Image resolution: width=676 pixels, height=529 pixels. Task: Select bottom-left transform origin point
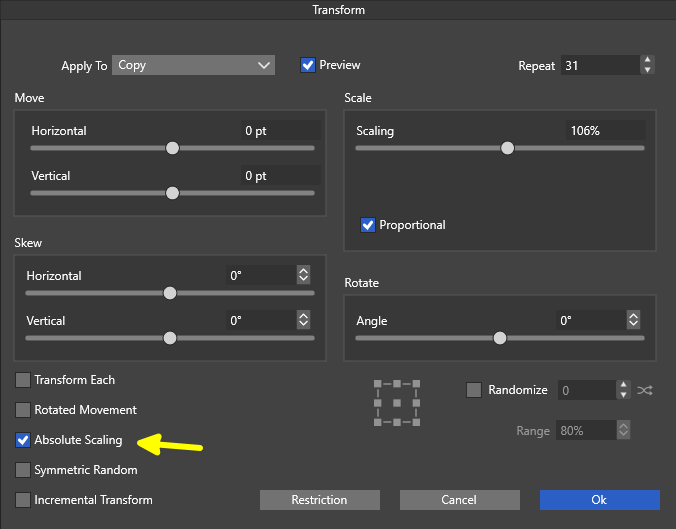point(378,422)
